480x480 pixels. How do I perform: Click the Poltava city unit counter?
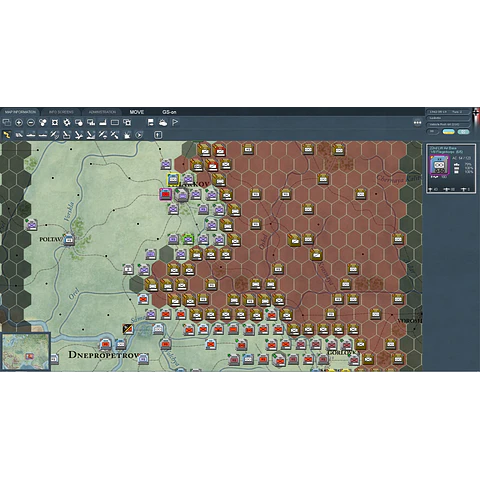69,240
